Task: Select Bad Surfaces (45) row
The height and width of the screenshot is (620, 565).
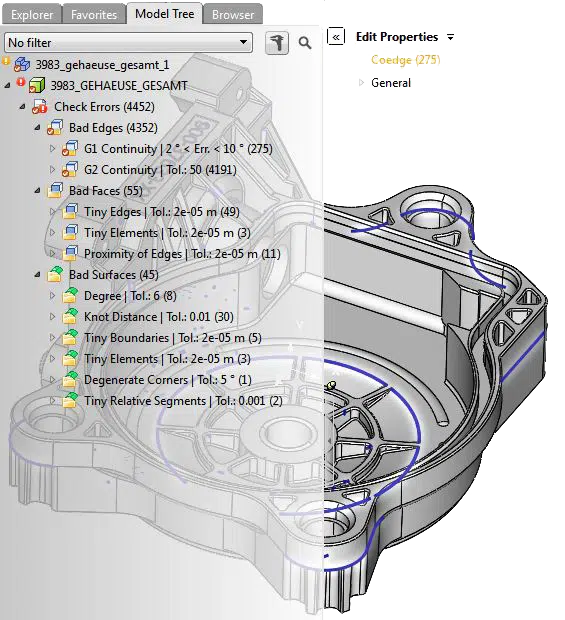Action: [x=113, y=274]
